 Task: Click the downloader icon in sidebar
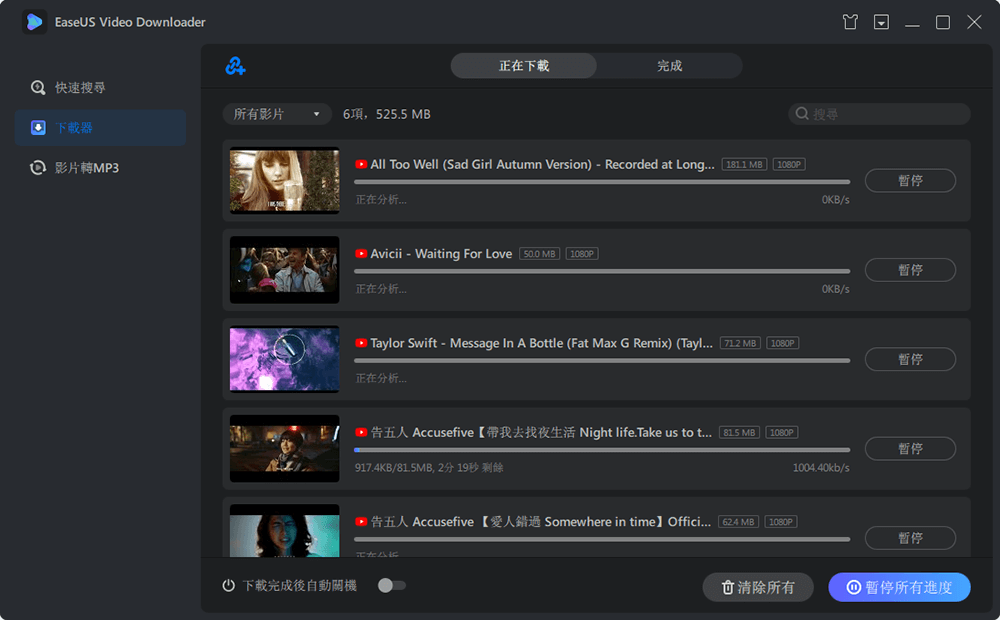tap(38, 128)
